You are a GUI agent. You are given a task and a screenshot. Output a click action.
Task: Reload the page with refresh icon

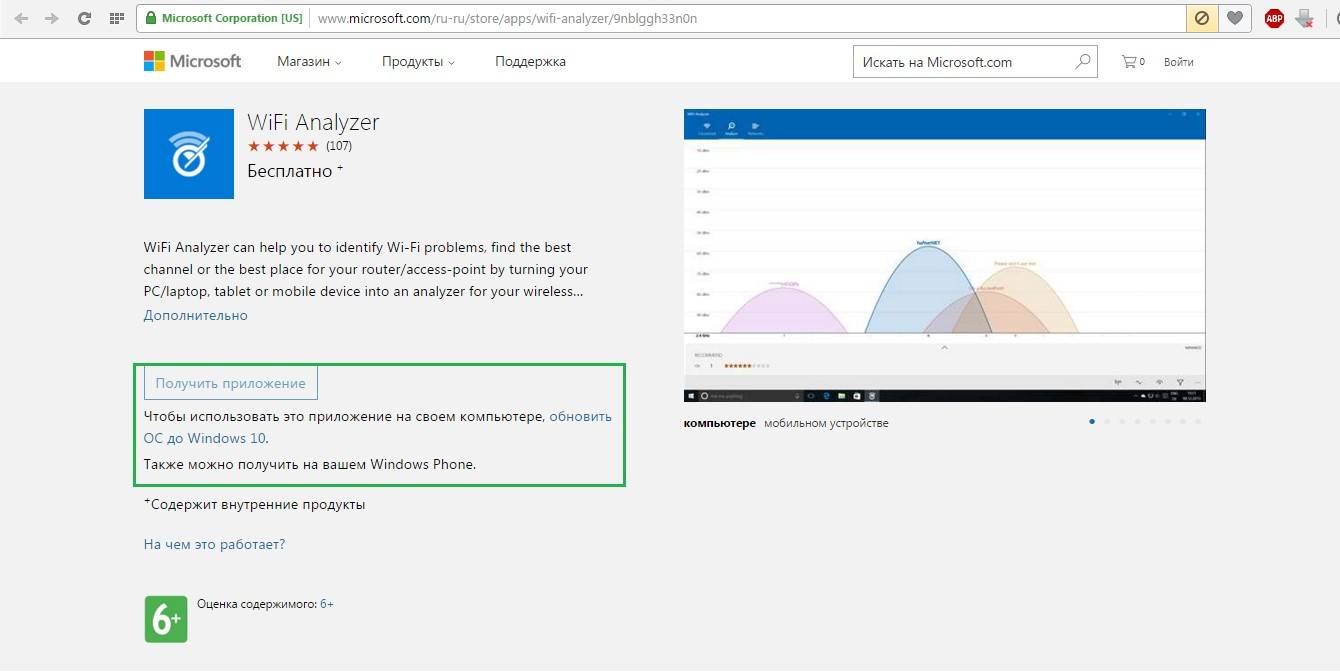tap(84, 18)
